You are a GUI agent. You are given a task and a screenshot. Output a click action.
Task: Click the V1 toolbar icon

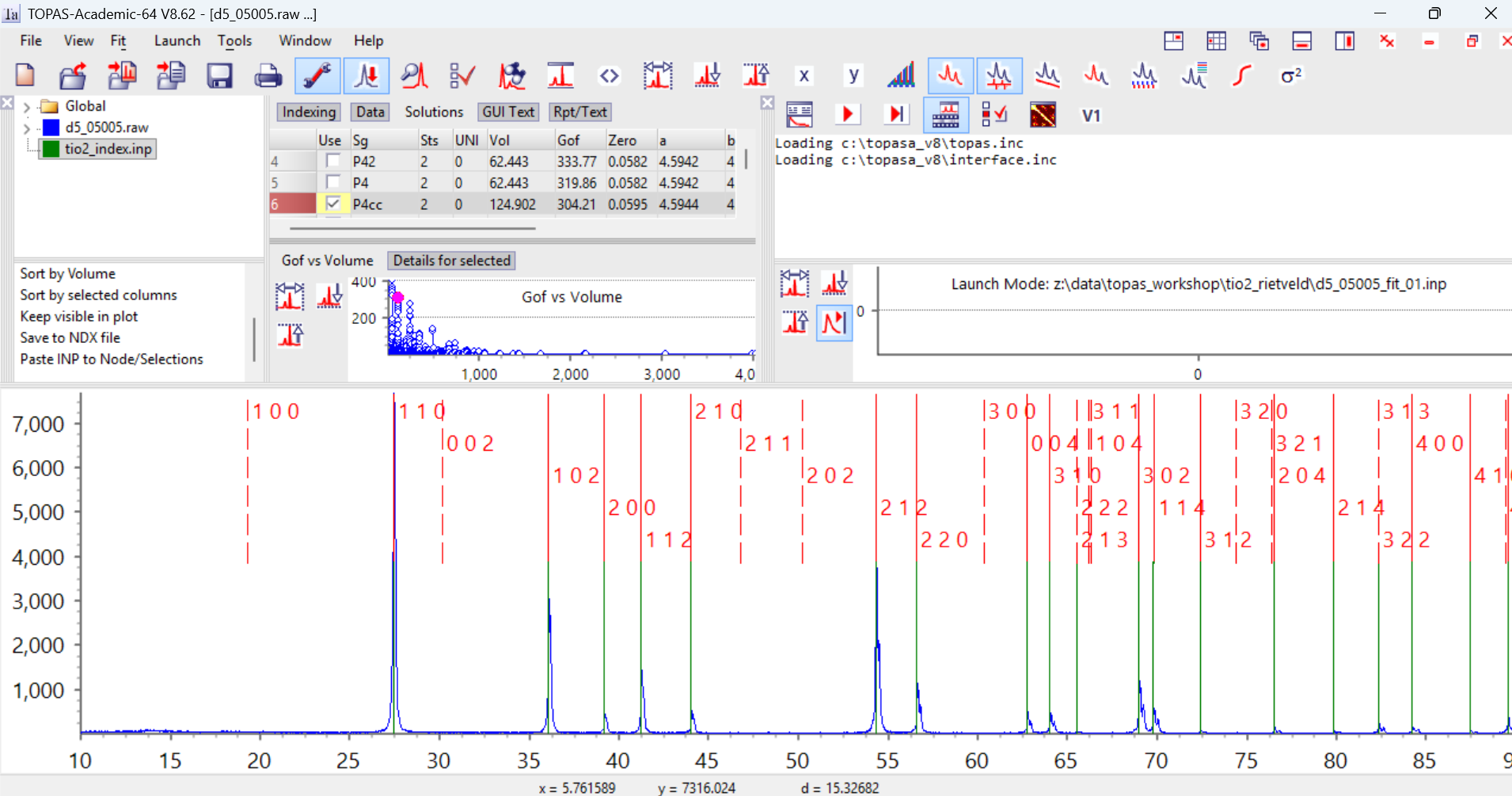coord(1091,116)
